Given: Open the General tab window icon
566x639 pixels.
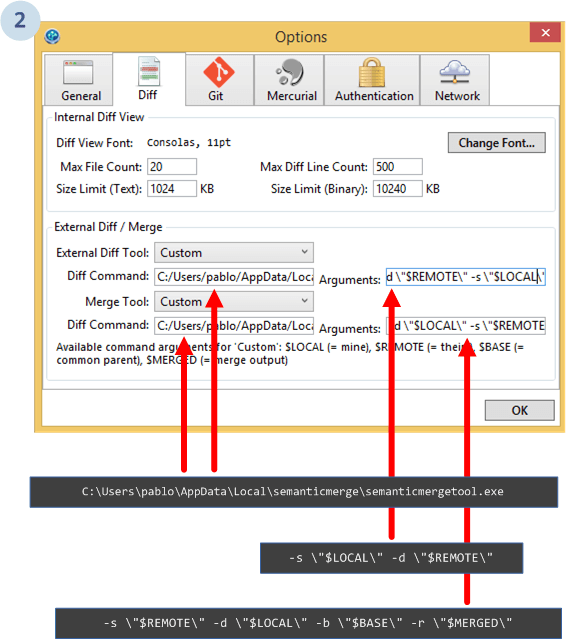Looking at the screenshot, I should (x=78, y=73).
